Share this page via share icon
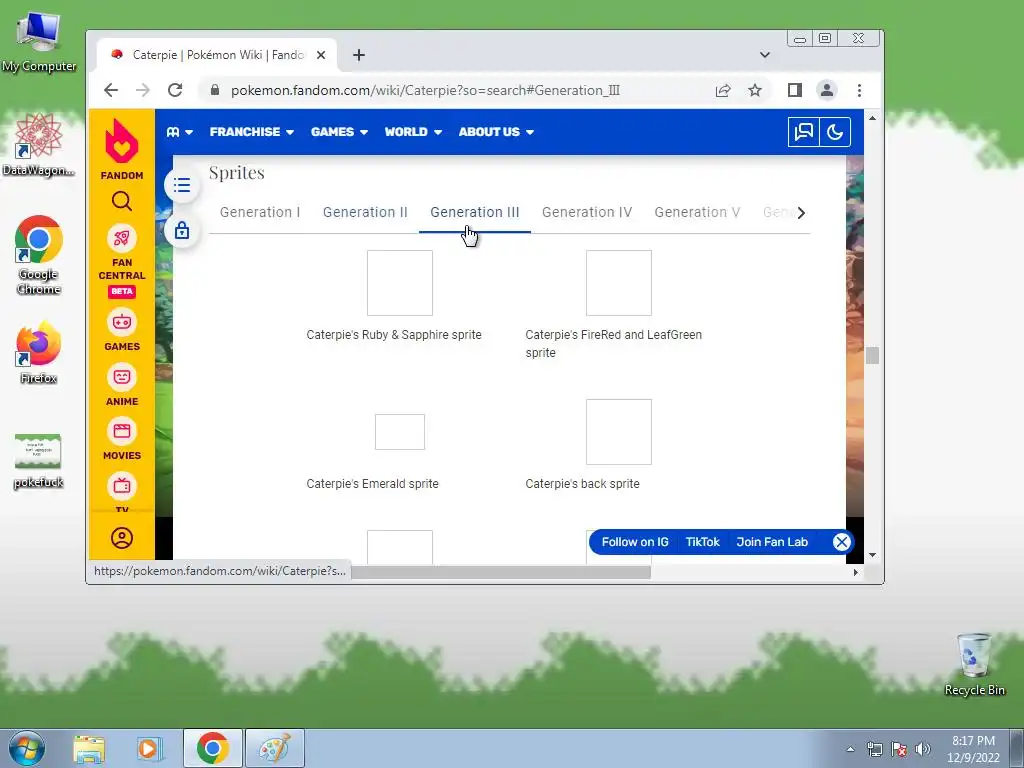The width and height of the screenshot is (1024, 768). click(723, 90)
